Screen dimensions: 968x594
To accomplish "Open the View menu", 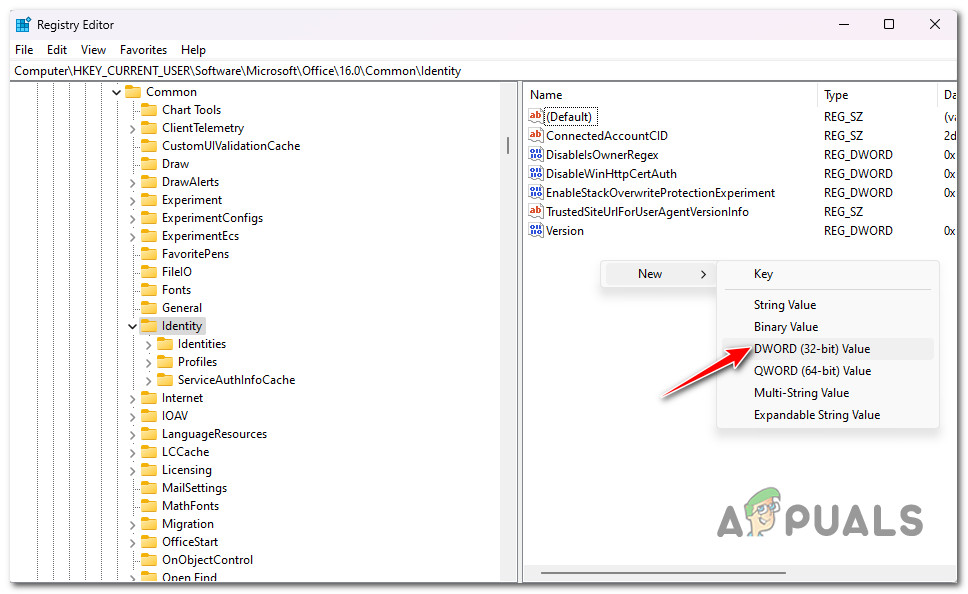I will [x=93, y=50].
